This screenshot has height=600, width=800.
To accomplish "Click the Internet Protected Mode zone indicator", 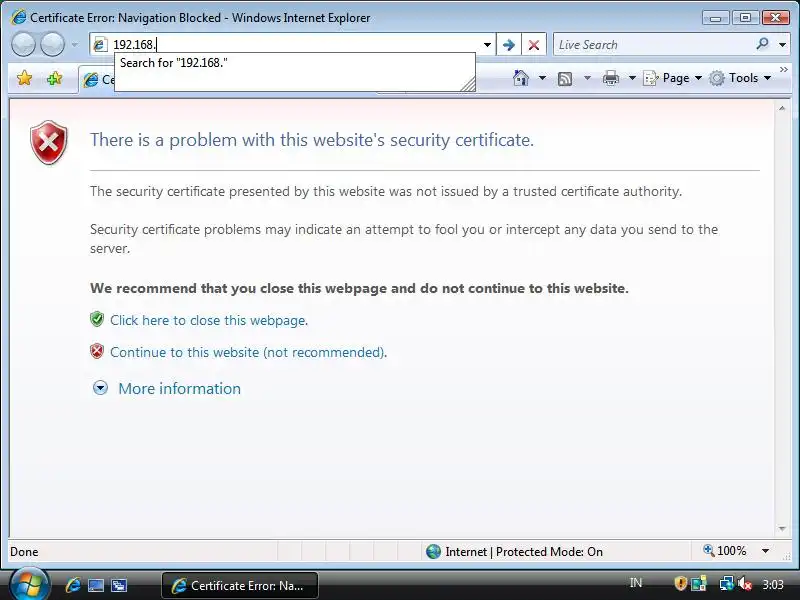I will pyautogui.click(x=514, y=552).
